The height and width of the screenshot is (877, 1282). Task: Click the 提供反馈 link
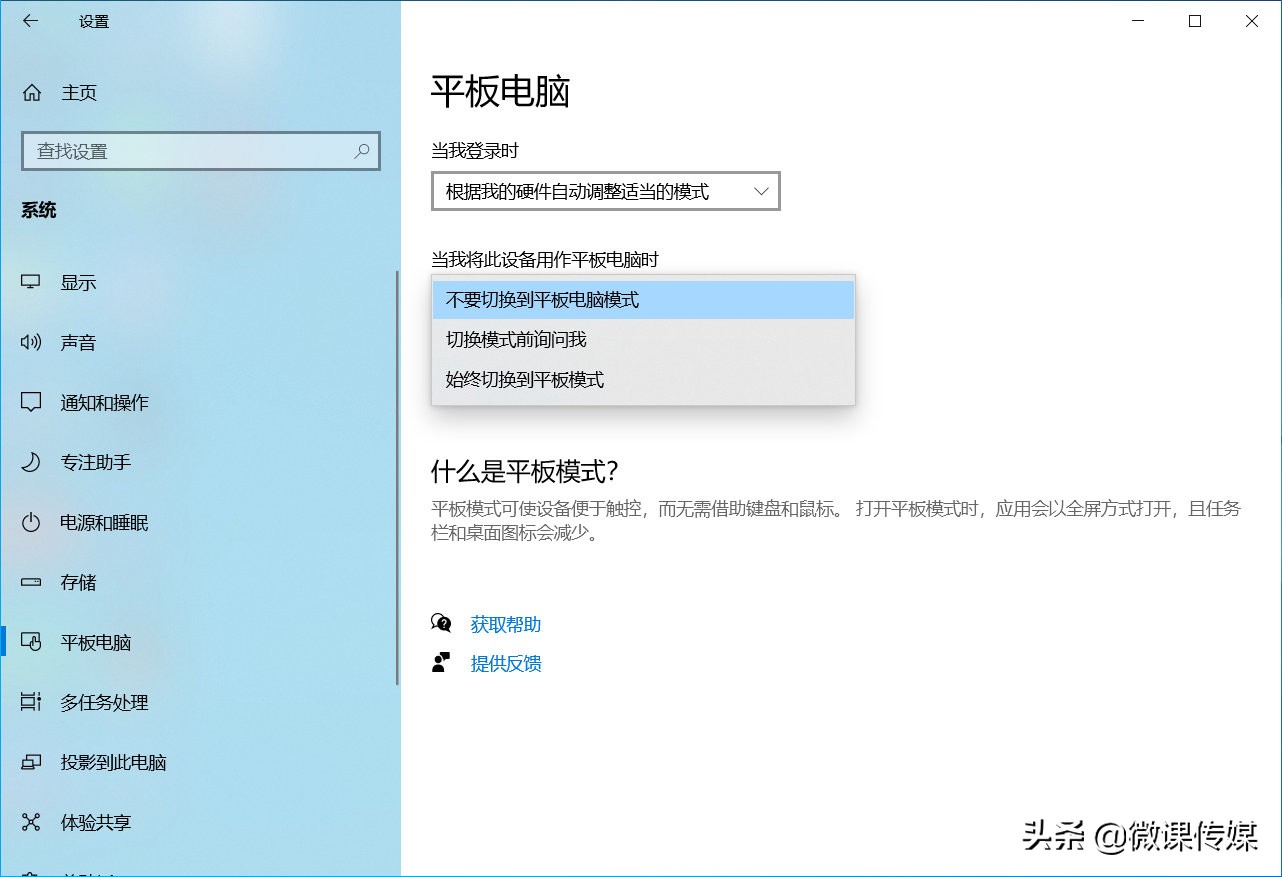tap(506, 663)
